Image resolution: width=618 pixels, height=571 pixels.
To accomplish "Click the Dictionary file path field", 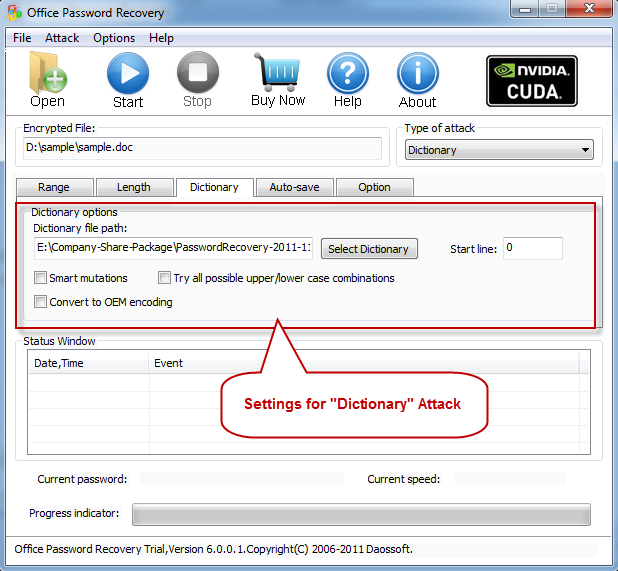I will [173, 248].
